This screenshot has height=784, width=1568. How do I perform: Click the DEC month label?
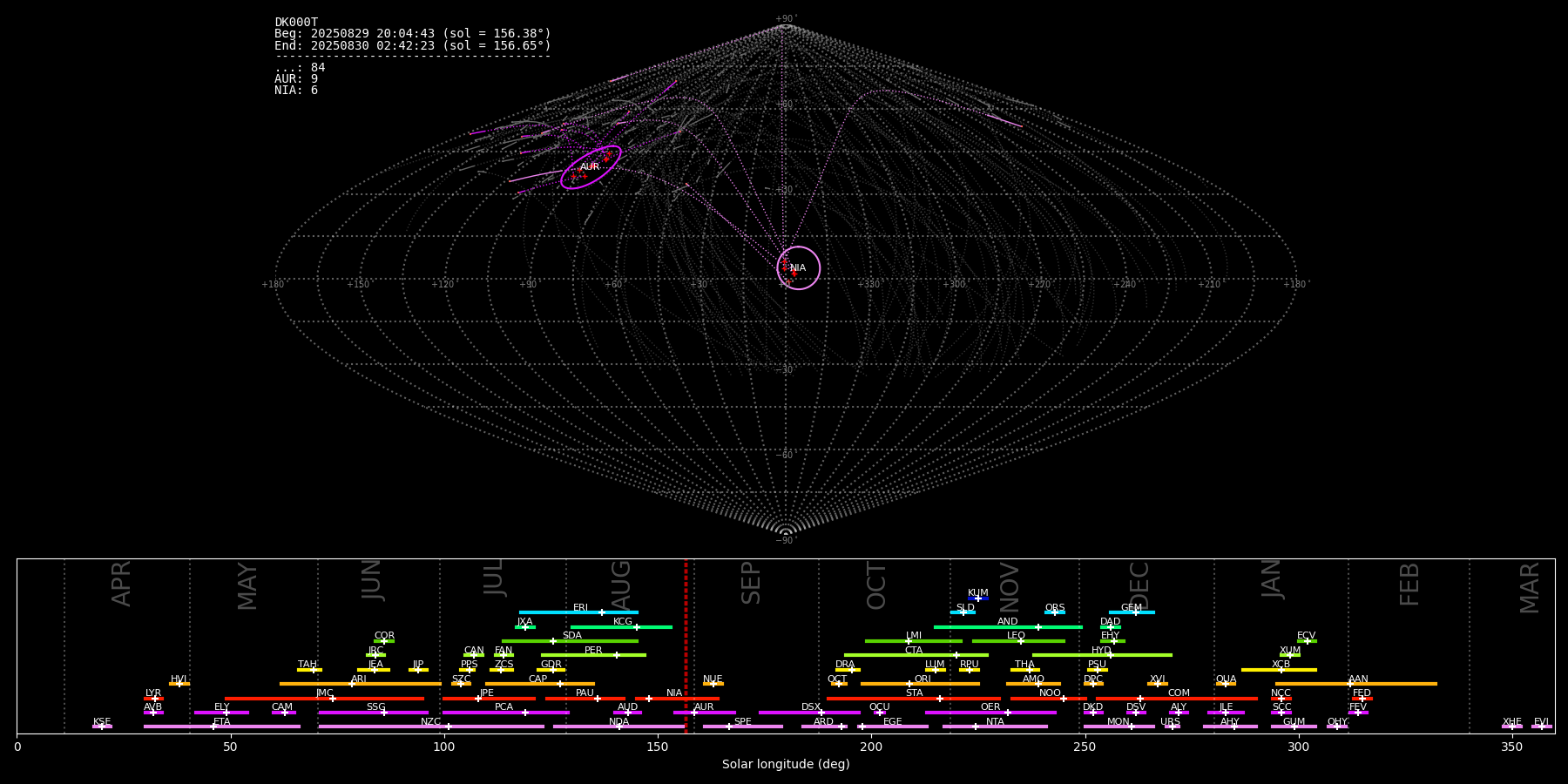(x=1139, y=585)
